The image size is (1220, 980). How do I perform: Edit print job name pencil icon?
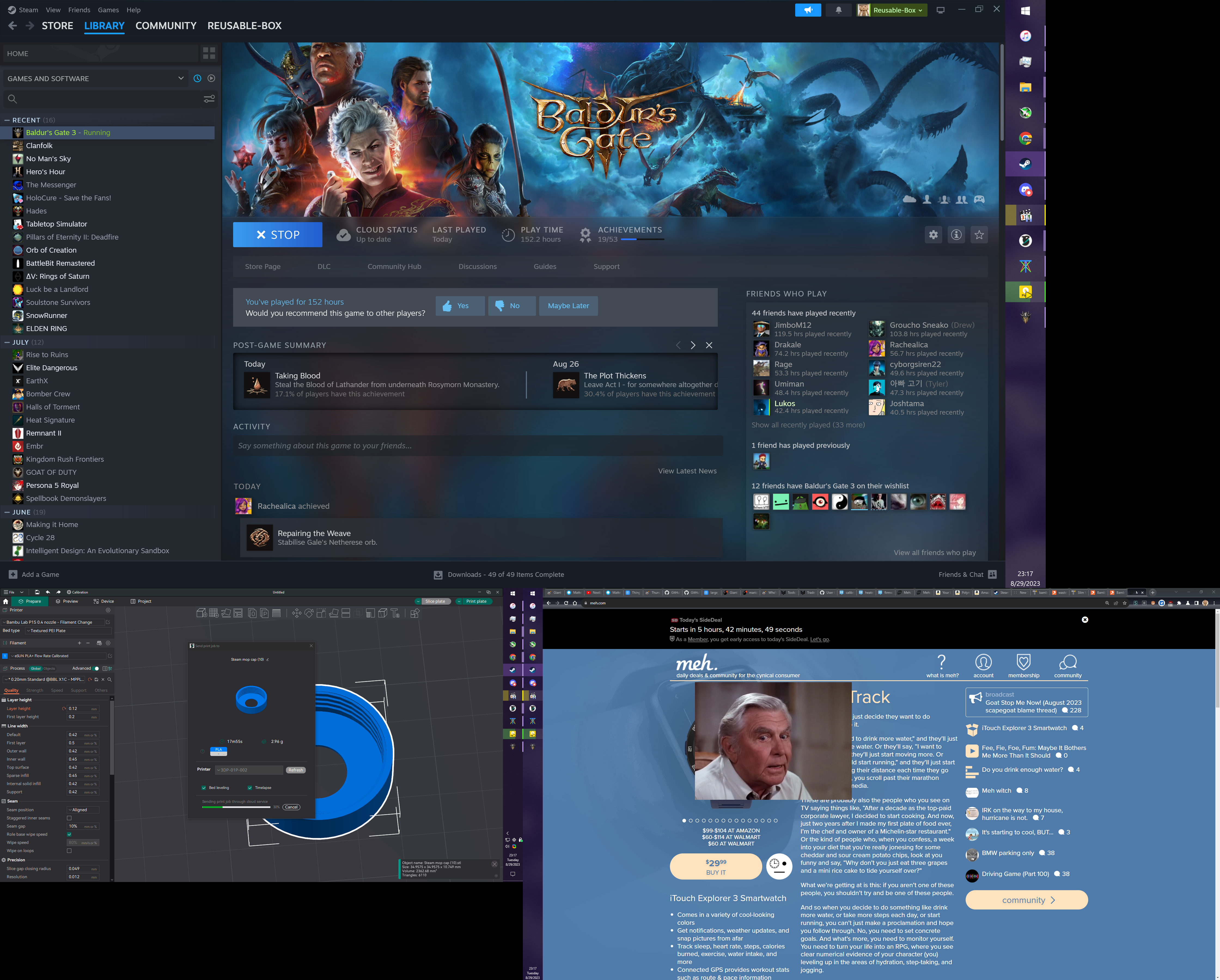268,660
